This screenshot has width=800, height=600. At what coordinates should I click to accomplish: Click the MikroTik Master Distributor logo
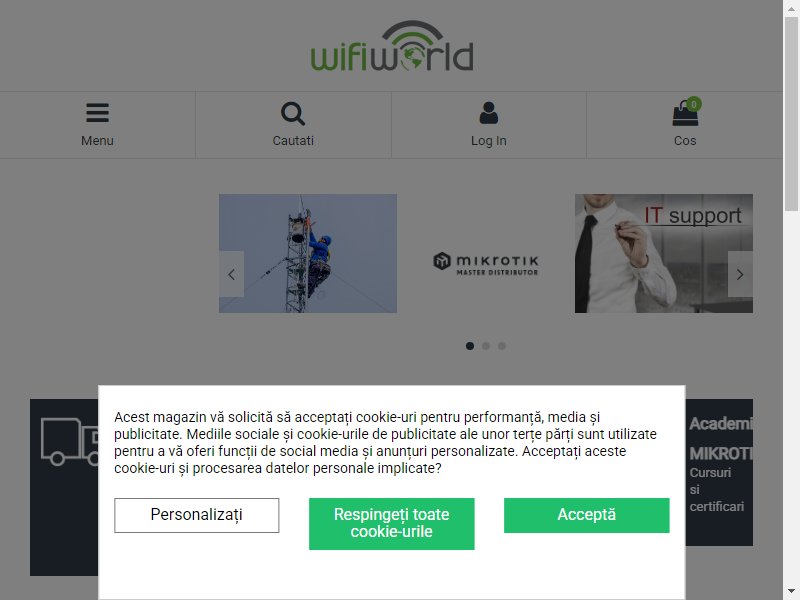click(x=486, y=264)
